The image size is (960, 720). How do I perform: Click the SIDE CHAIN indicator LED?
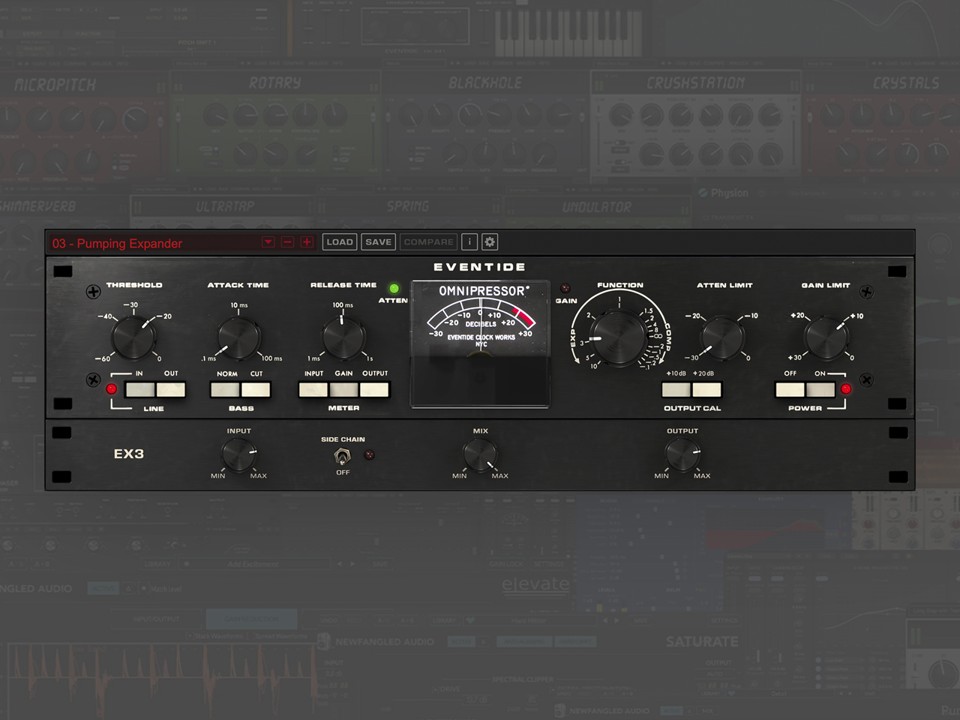click(369, 455)
